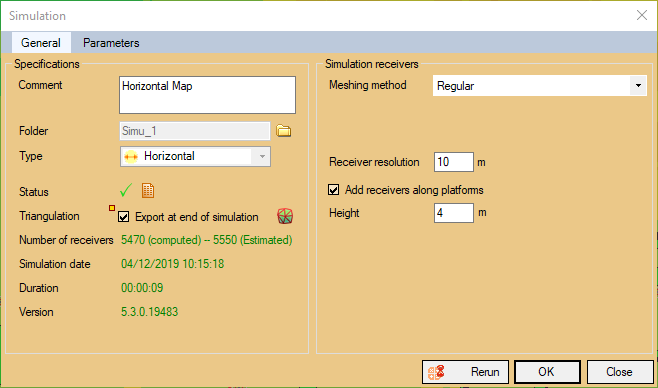Image resolution: width=658 pixels, height=388 pixels.
Task: Click the triangulation mesh export icon
Action: 285,216
